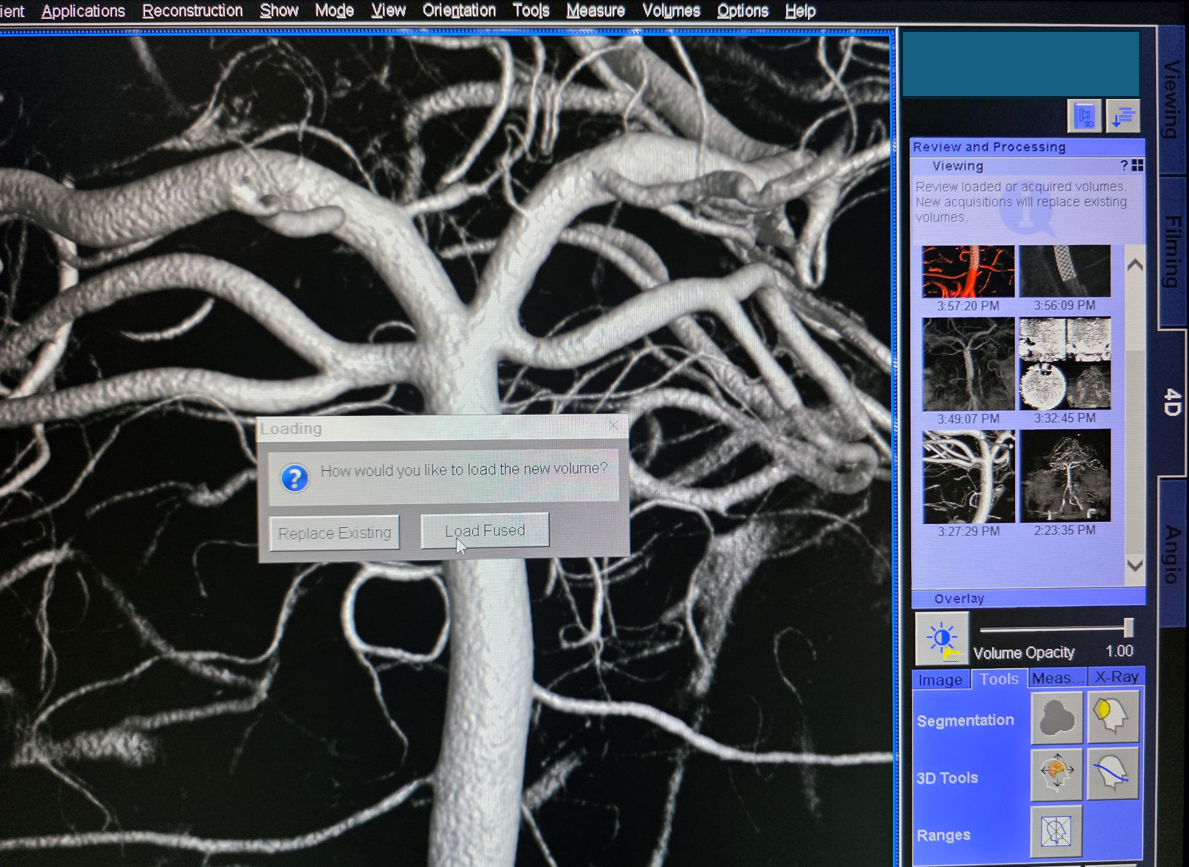Choose Replace Existing in the Loading dialog
Image resolution: width=1189 pixels, height=867 pixels.
coord(335,533)
